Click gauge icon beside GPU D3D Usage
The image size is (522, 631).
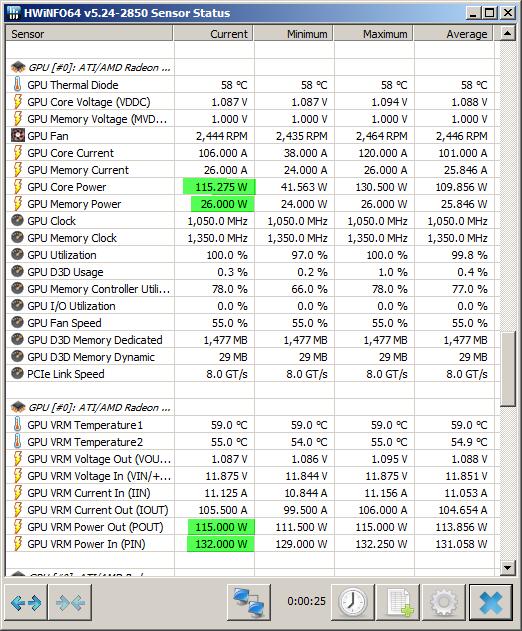(x=17, y=272)
